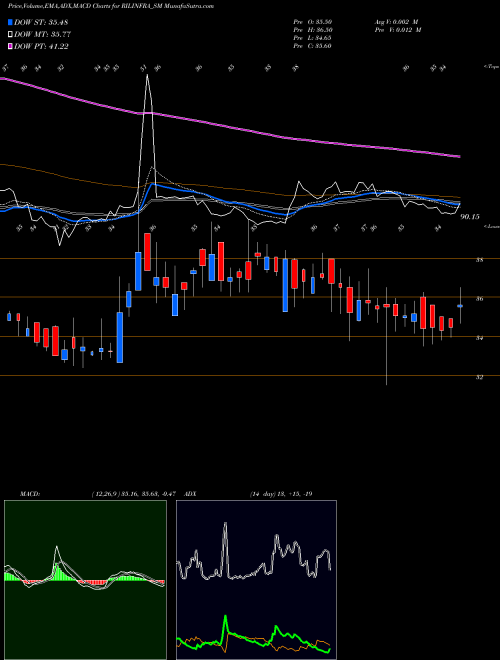Click the ADX '(14 day) 18, +15, -19' text
The image size is (500, 660).
[281, 494]
